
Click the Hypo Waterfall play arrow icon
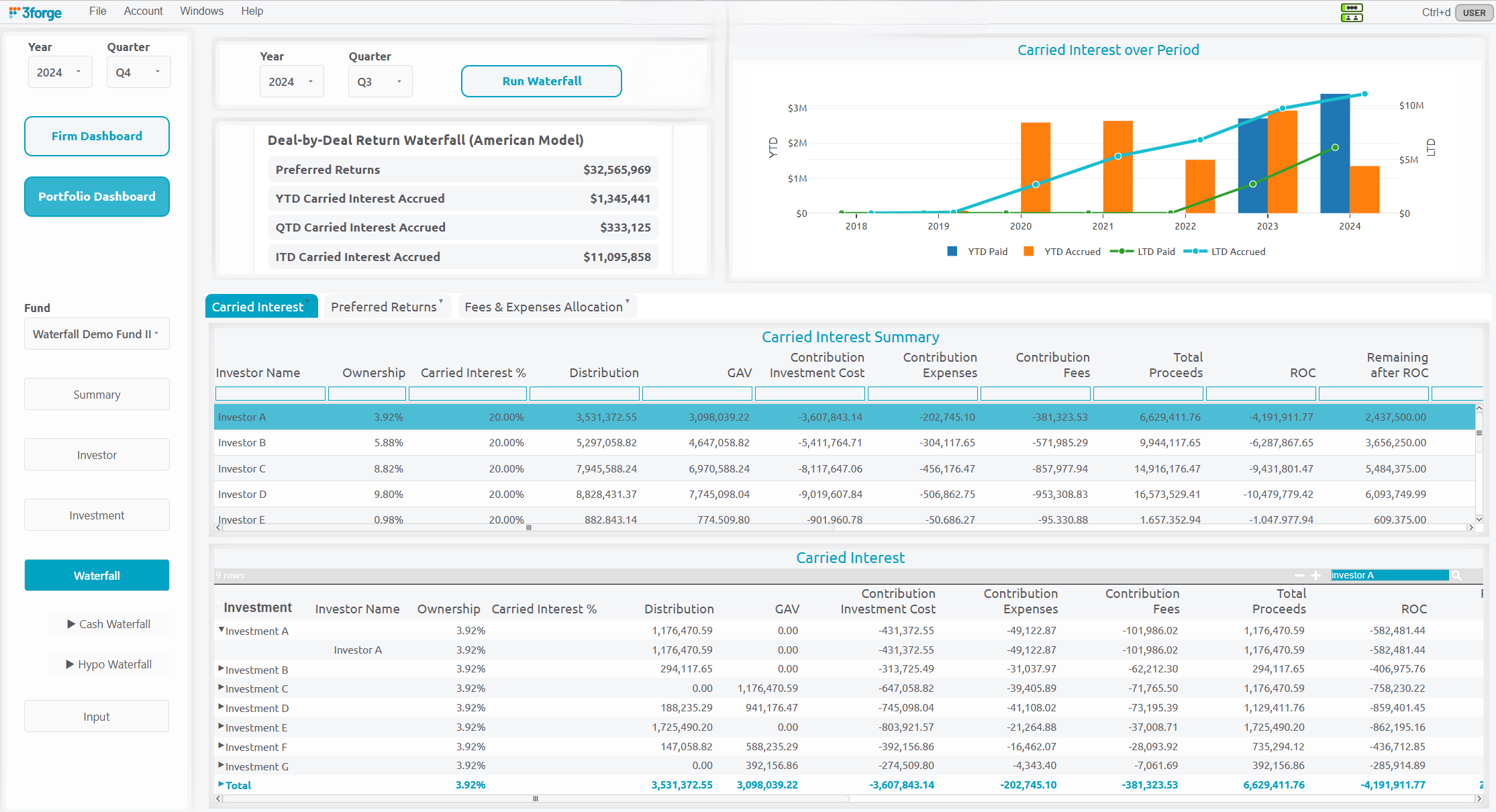tap(70, 664)
